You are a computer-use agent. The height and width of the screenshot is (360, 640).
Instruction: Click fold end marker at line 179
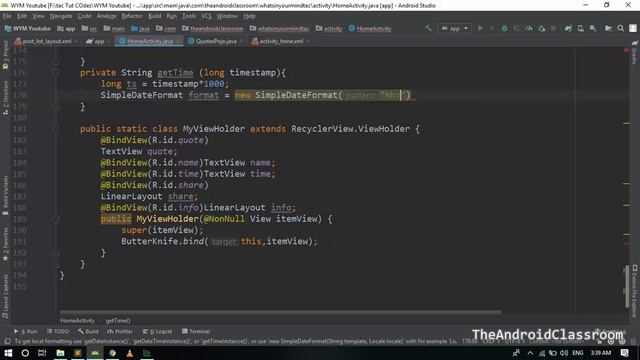point(56,107)
